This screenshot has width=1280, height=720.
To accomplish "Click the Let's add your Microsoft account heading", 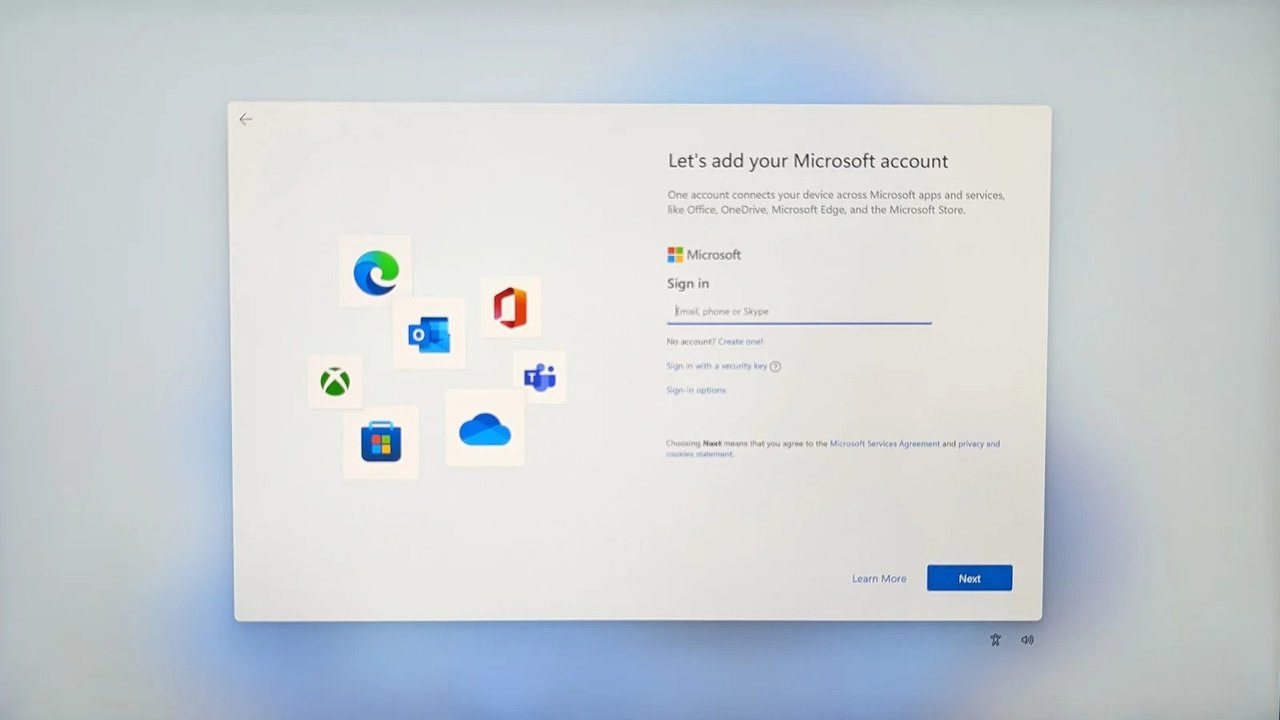I will [x=808, y=161].
